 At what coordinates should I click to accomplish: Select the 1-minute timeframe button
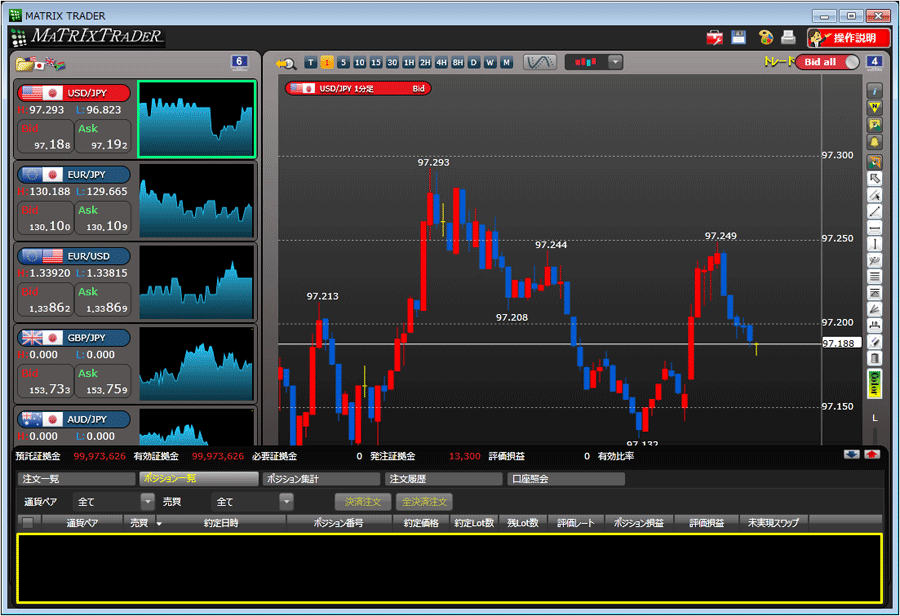tap(327, 62)
